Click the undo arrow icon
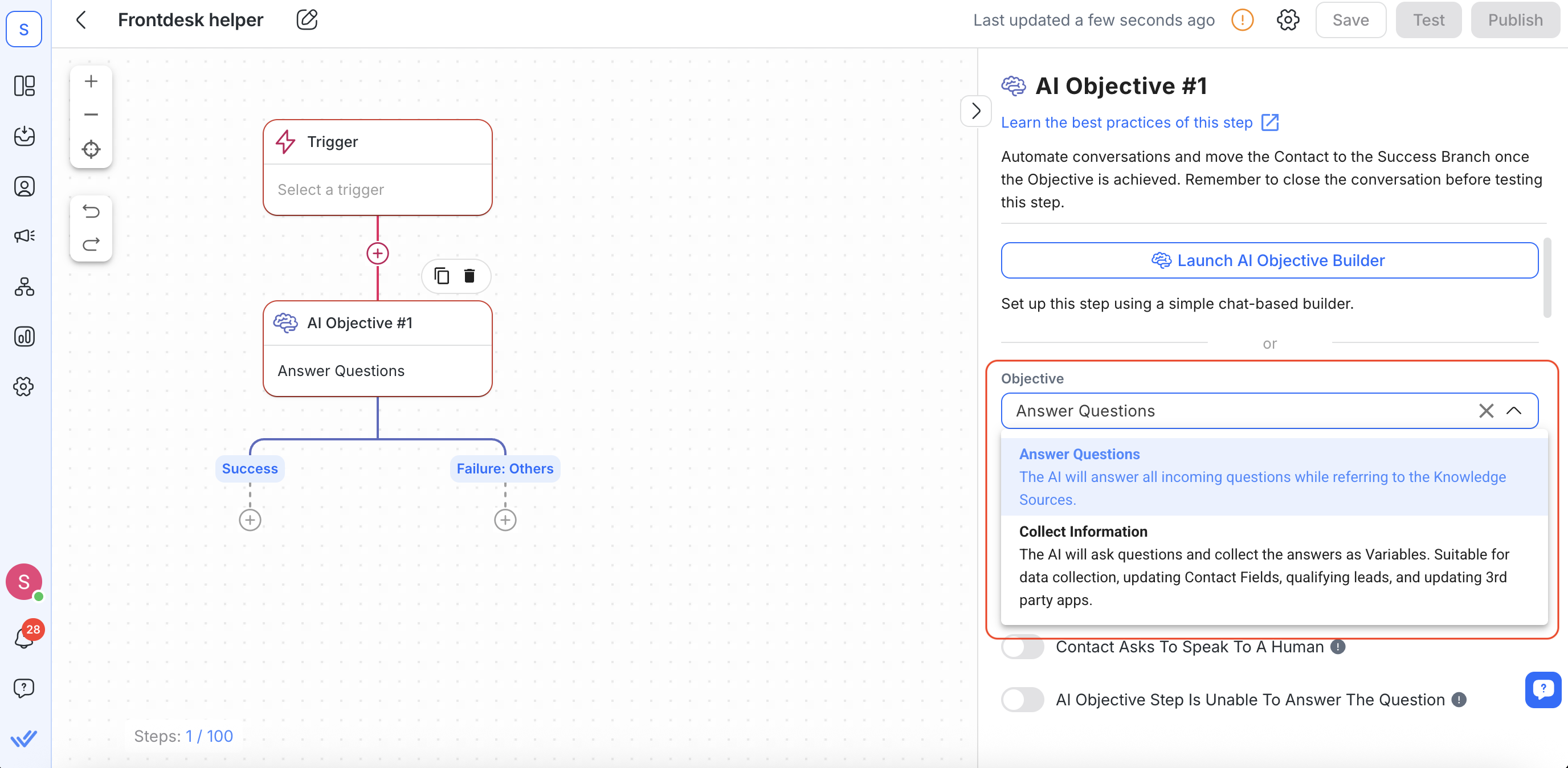1568x768 pixels. (91, 211)
